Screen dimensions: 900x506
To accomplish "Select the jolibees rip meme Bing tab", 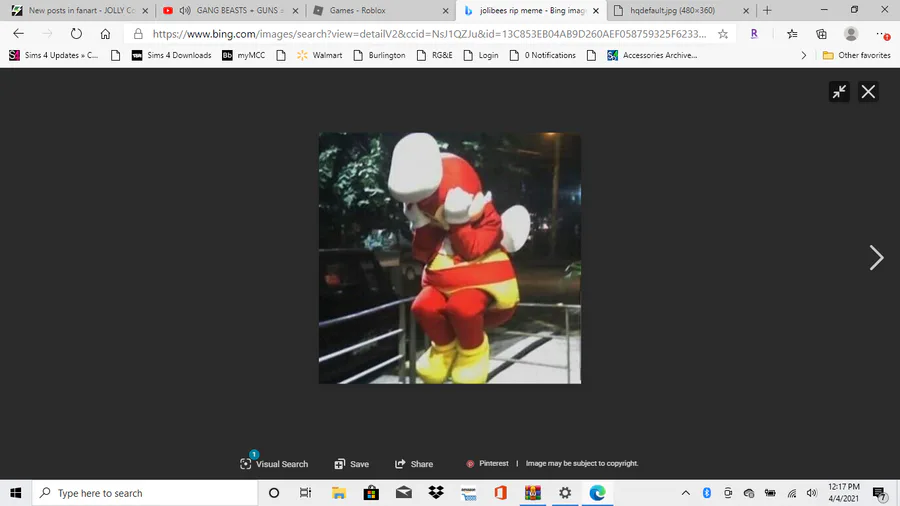I will (531, 10).
